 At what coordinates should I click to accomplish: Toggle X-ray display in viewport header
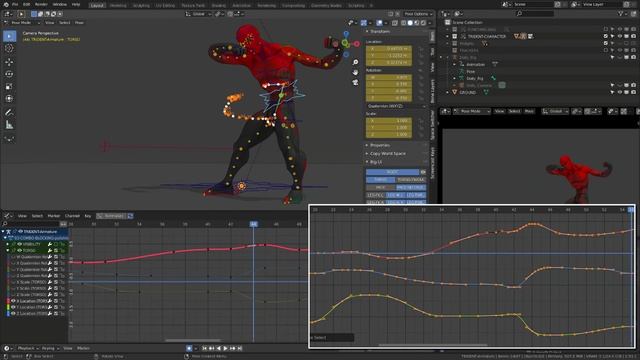[395, 23]
